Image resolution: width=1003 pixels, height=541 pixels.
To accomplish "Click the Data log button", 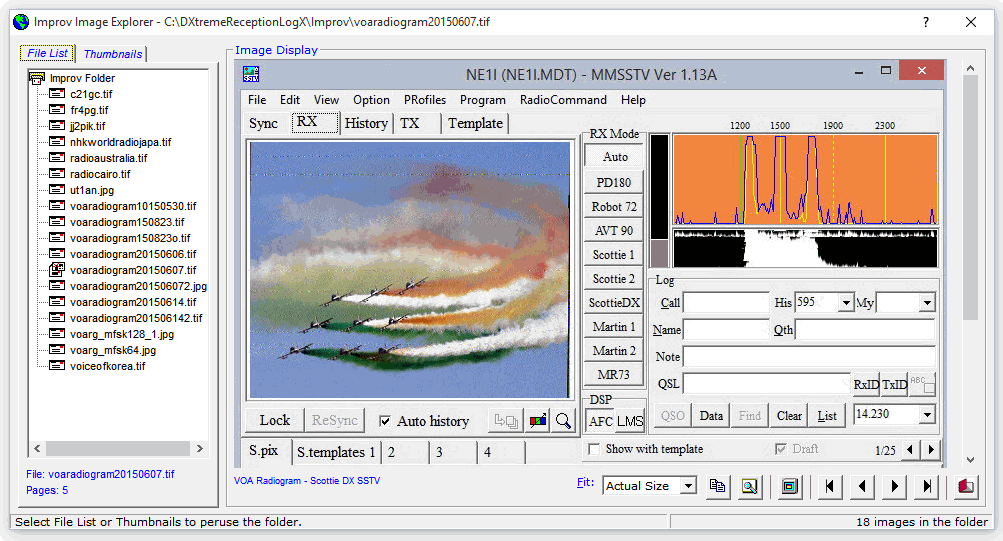I will [711, 416].
